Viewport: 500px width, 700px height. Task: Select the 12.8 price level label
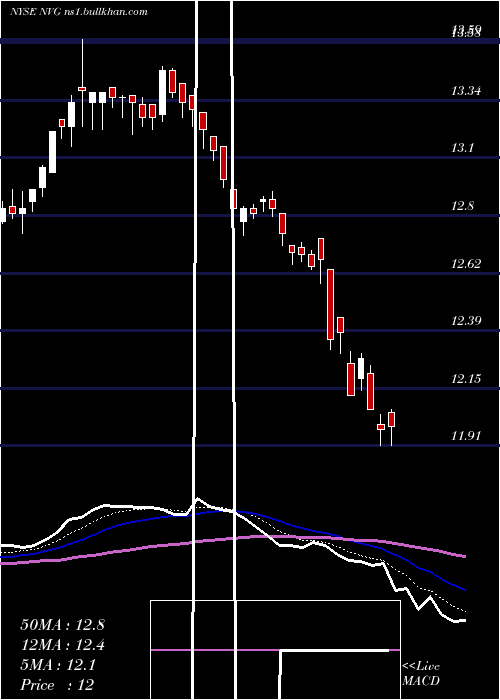point(462,206)
